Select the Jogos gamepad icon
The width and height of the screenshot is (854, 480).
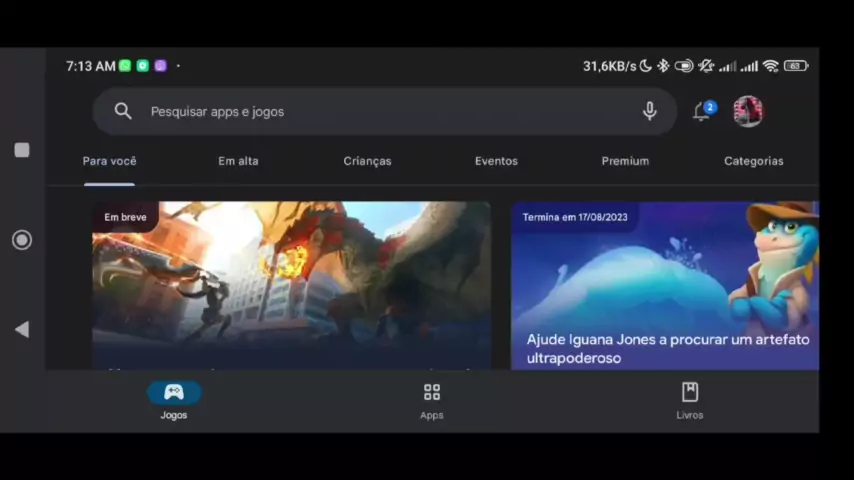point(174,392)
